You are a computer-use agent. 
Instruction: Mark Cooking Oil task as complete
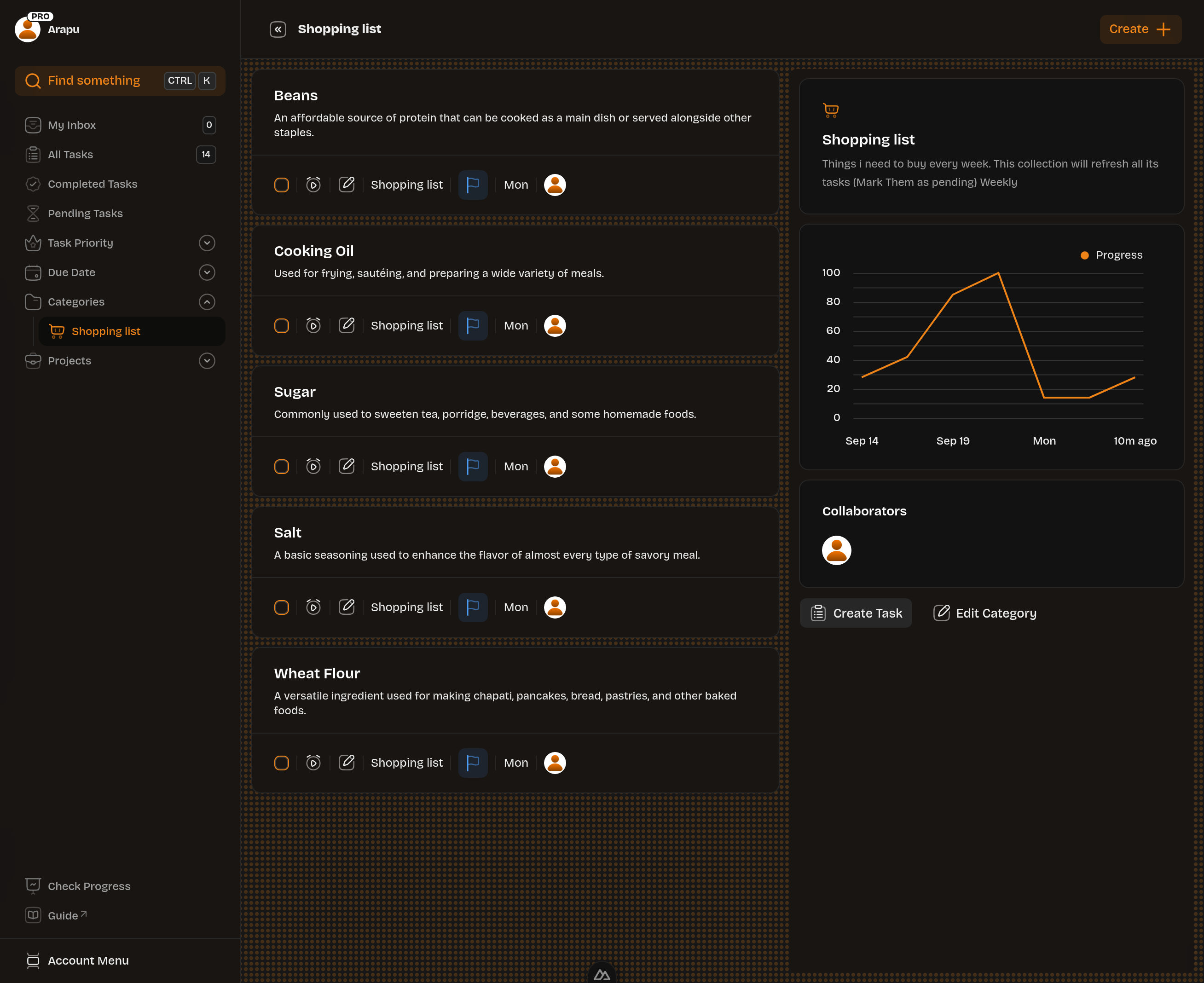pyautogui.click(x=282, y=325)
